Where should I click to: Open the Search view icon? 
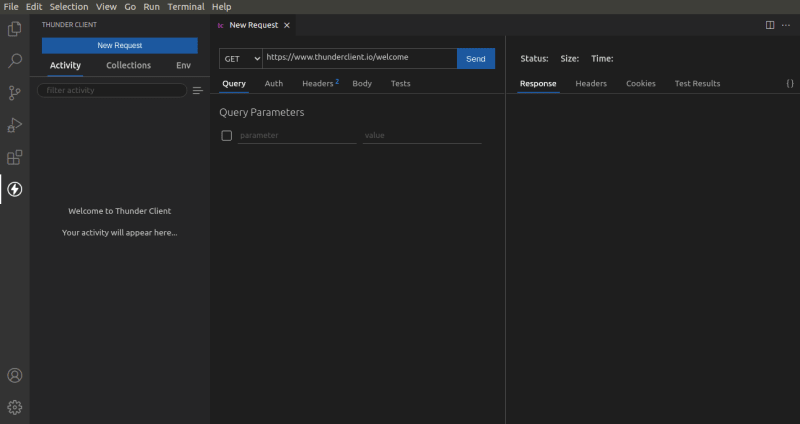(x=15, y=61)
